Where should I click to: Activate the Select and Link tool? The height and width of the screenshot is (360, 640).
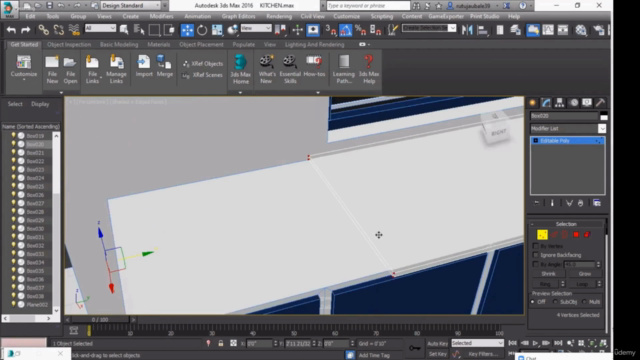click(x=43, y=30)
